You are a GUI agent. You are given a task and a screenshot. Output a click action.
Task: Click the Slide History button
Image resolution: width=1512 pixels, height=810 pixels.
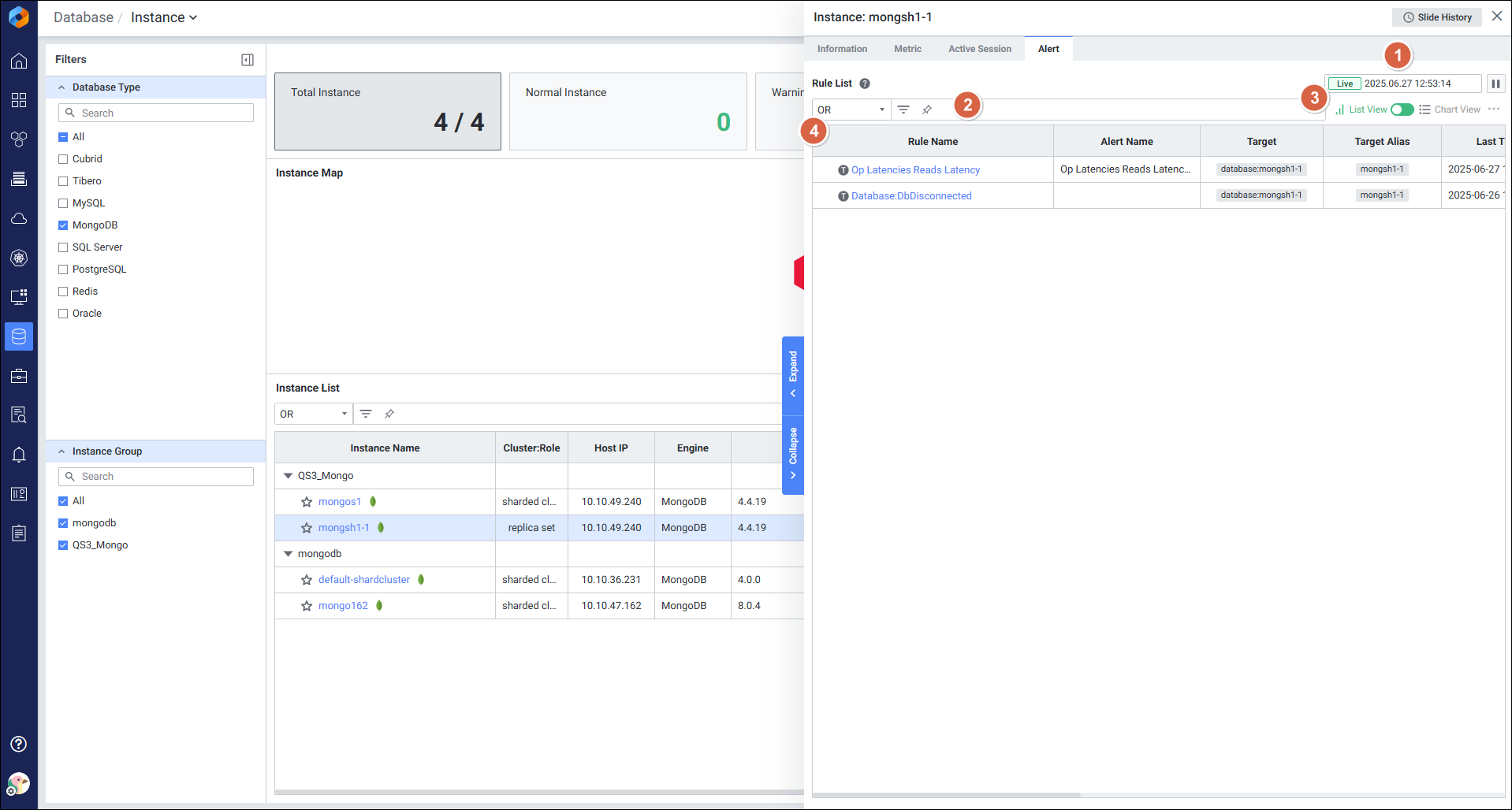(x=1437, y=17)
